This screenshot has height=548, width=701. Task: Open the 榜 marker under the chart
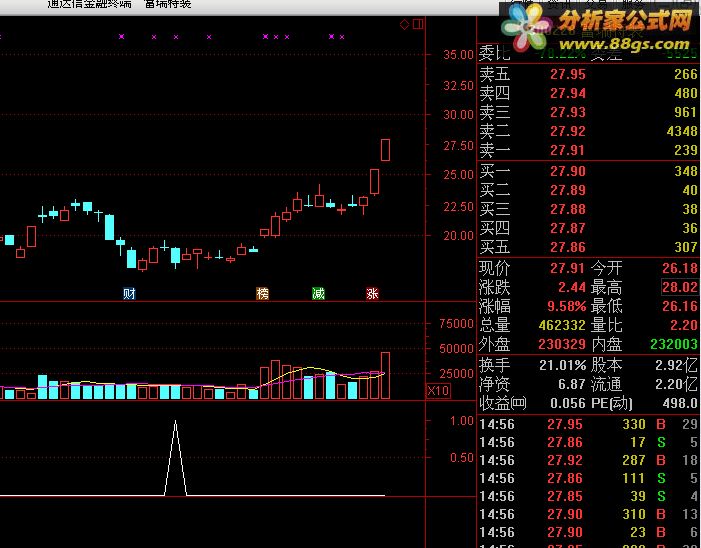coord(262,294)
